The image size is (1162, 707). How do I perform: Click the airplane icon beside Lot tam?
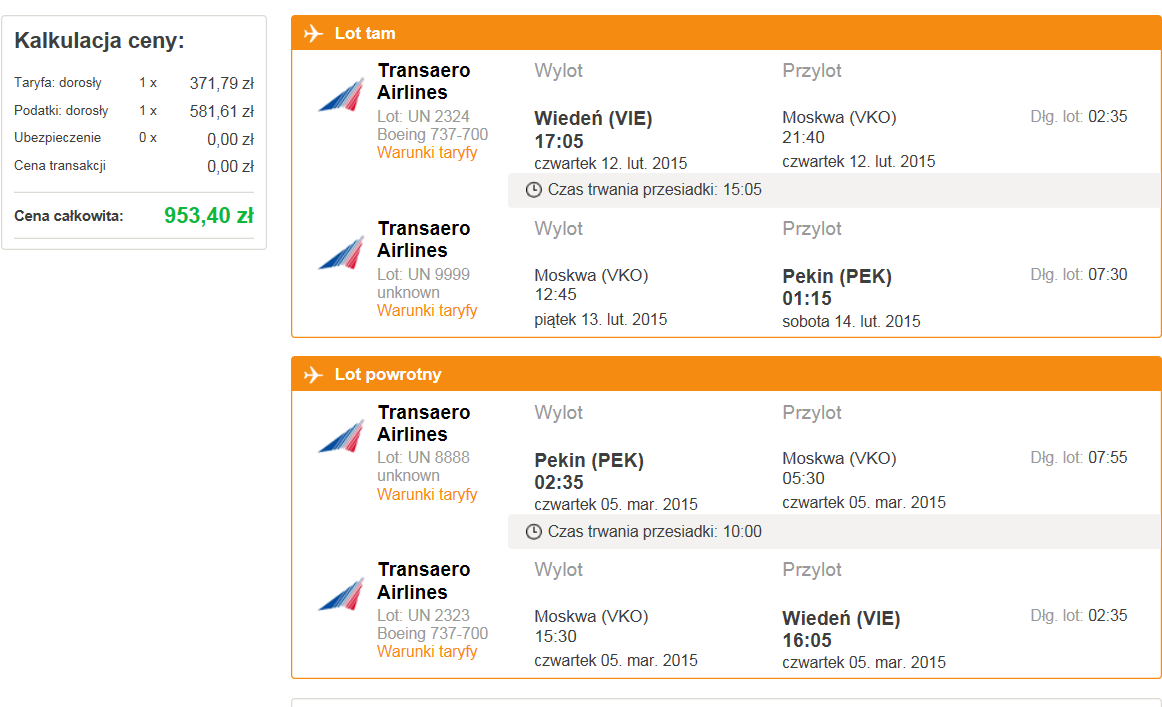[313, 33]
